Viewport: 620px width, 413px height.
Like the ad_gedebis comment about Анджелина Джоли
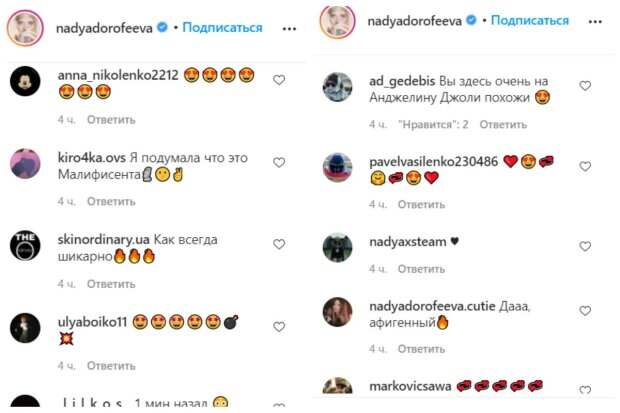pyautogui.click(x=585, y=85)
